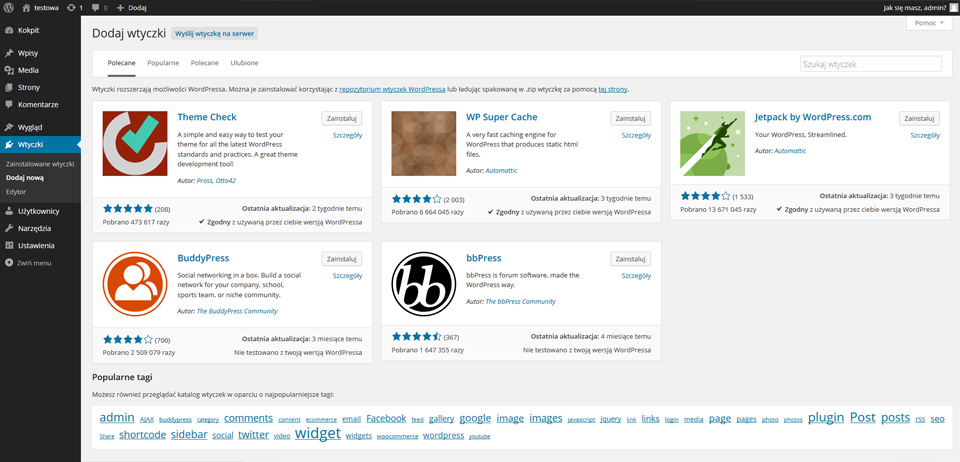Click the Szukaj wtyczek search field
This screenshot has width=960, height=462.
coord(871,64)
